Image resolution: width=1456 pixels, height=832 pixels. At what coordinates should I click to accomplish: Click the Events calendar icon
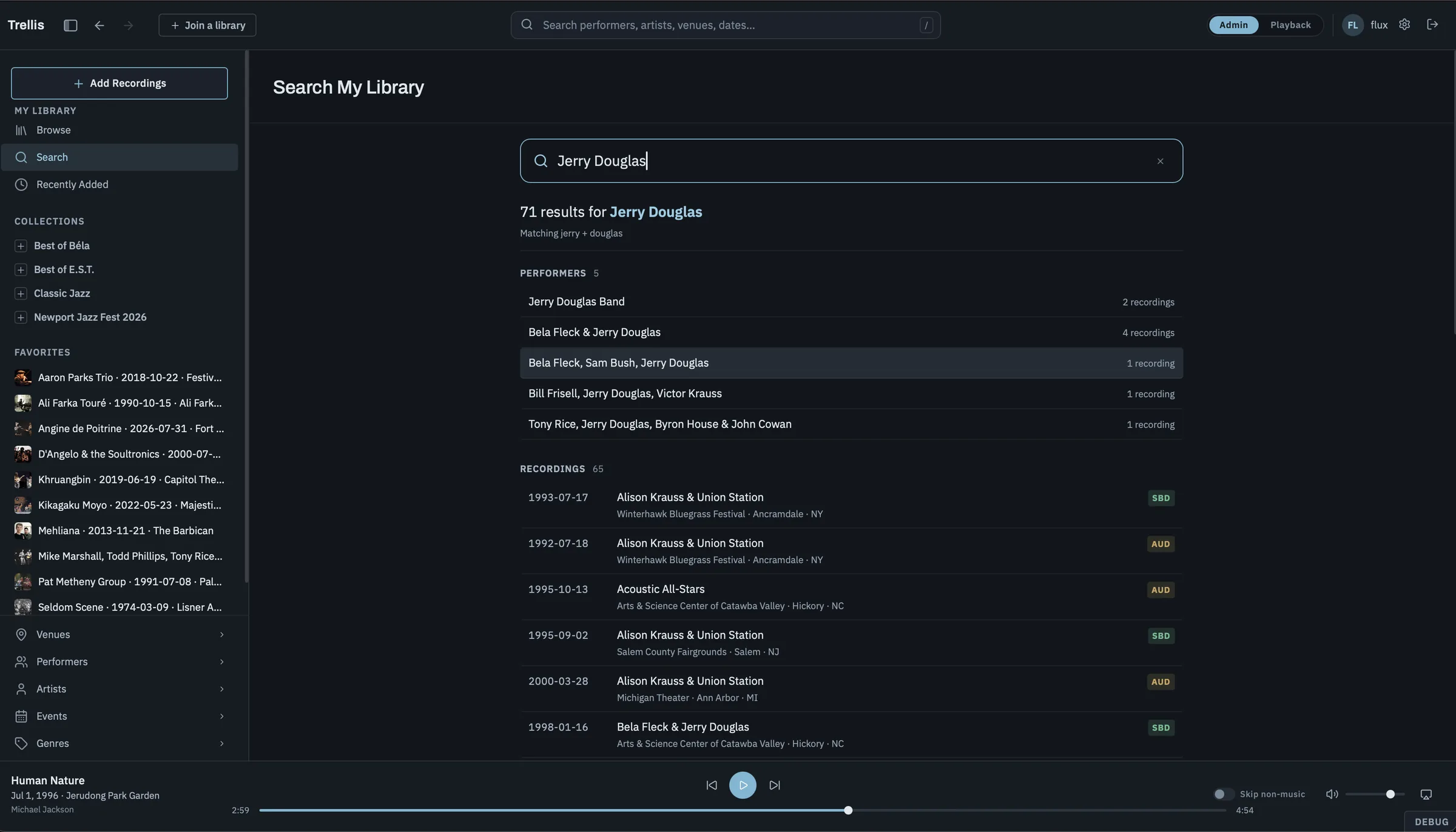pyautogui.click(x=21, y=717)
